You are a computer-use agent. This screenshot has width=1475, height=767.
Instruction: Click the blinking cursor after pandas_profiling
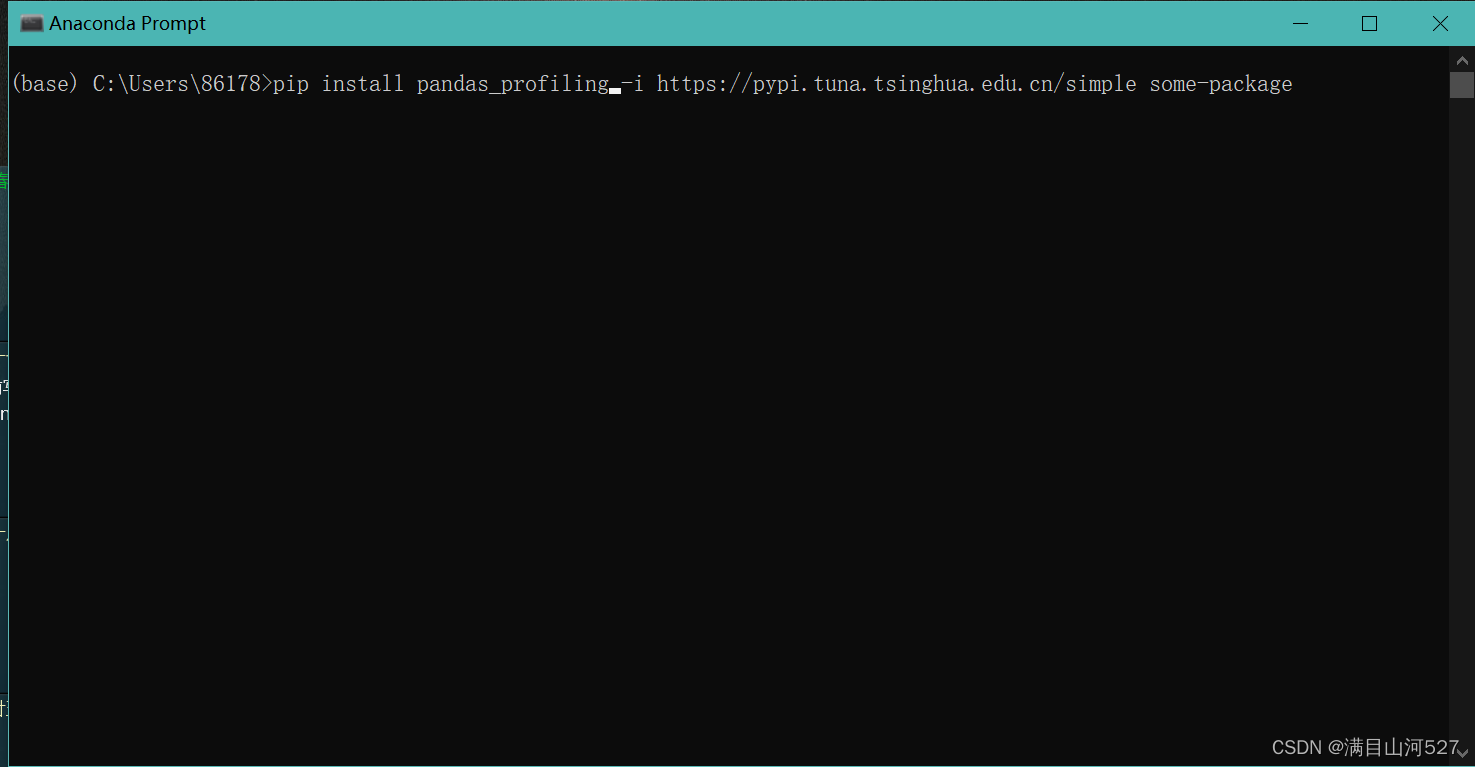(x=615, y=90)
